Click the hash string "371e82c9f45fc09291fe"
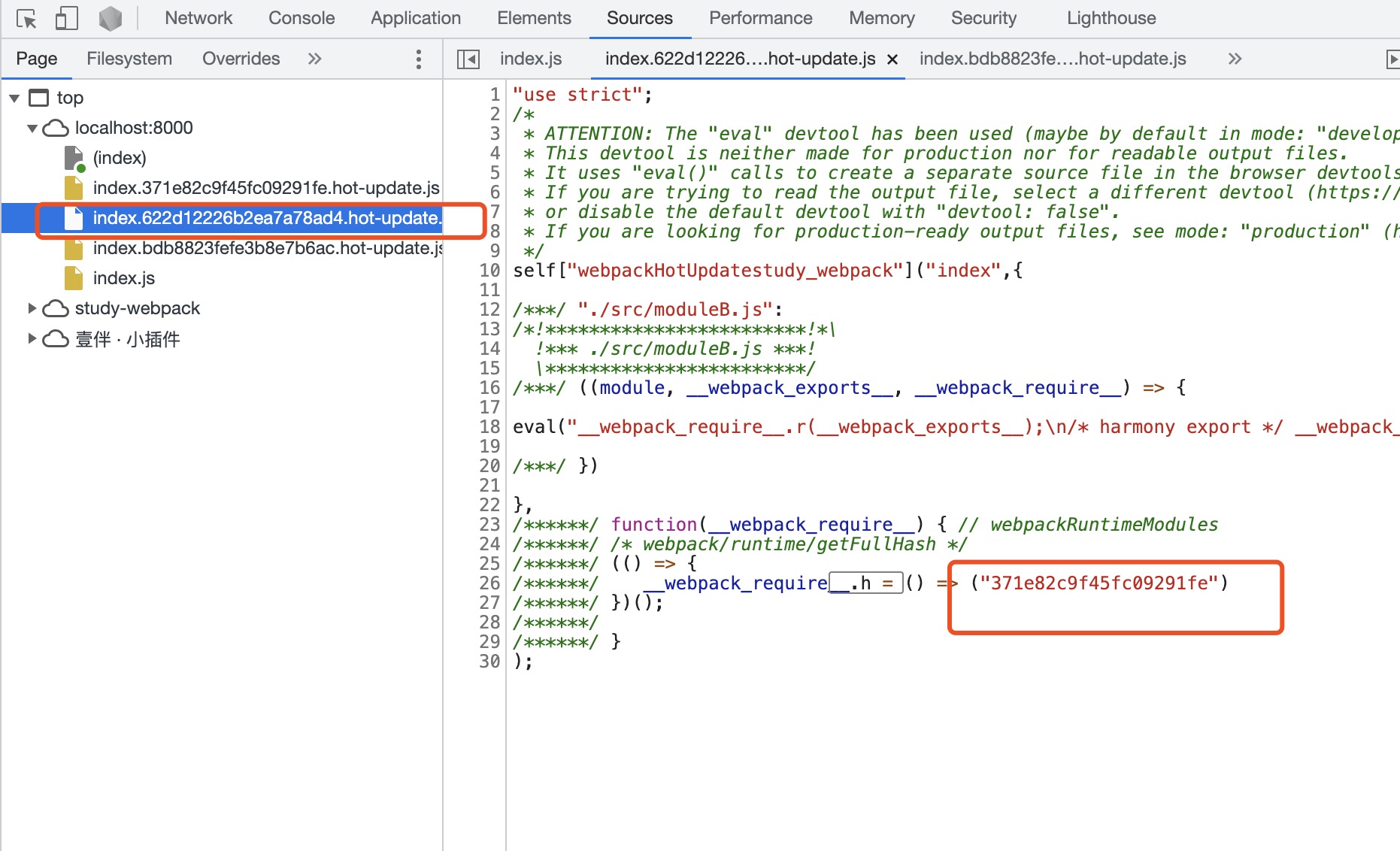 click(1099, 583)
